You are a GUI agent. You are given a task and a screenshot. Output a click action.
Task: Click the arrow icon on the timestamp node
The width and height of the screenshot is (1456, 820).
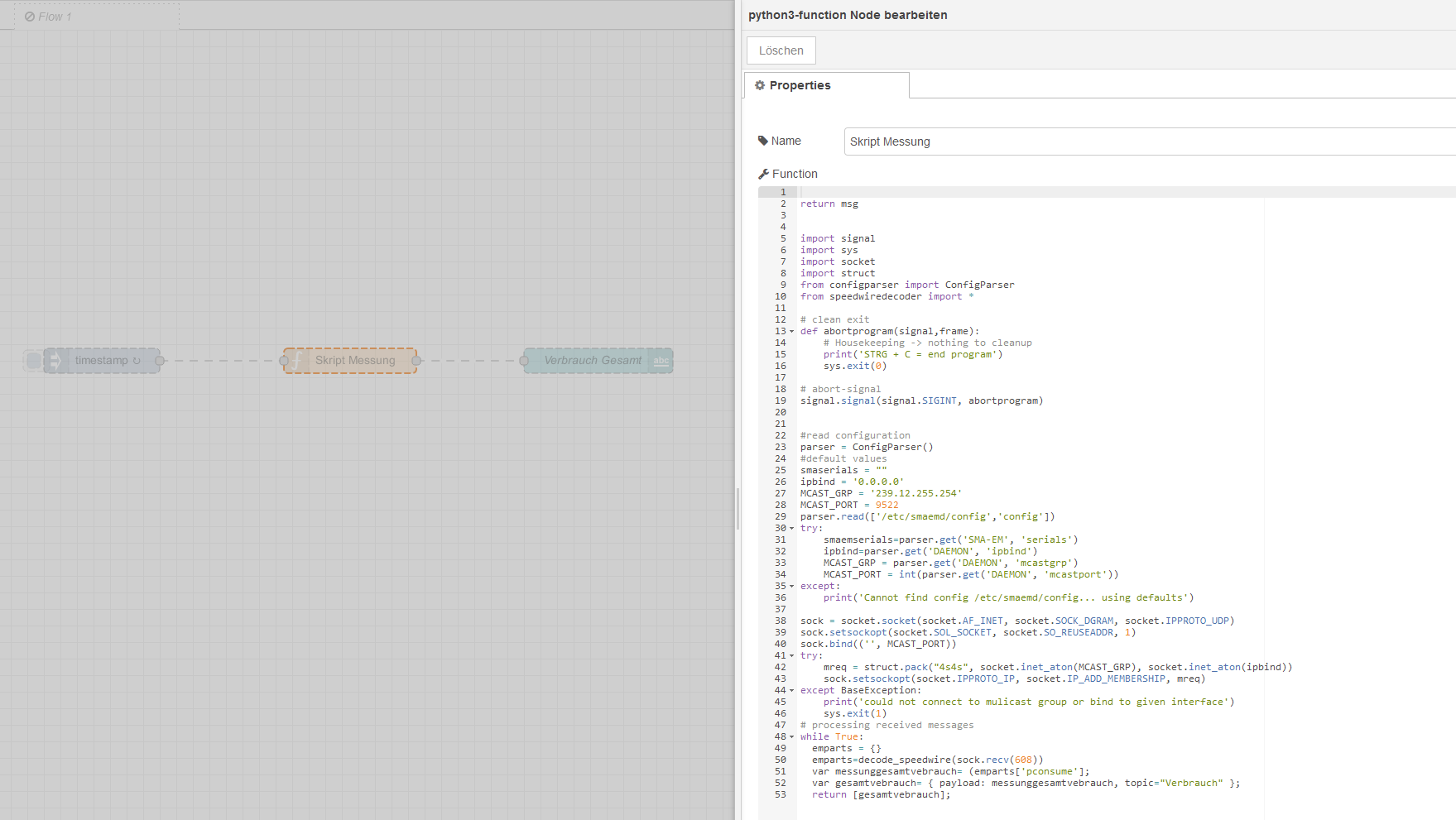[x=55, y=361]
